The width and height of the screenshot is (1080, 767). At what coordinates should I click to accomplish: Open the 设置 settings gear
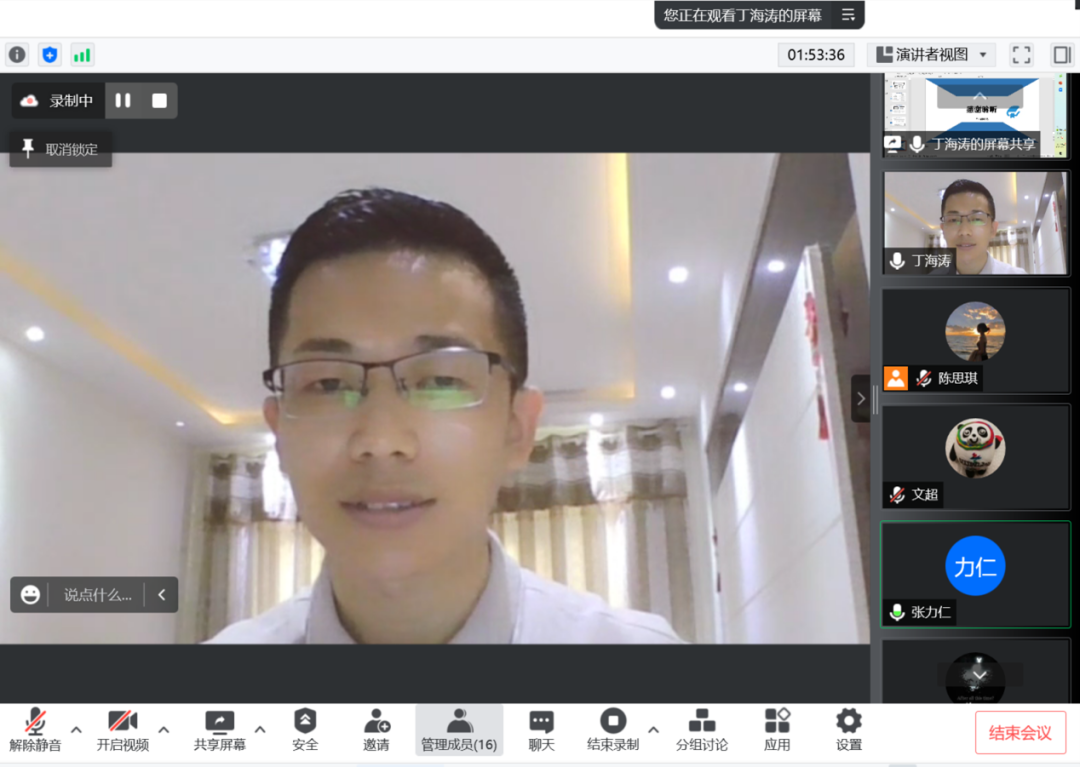(x=848, y=730)
